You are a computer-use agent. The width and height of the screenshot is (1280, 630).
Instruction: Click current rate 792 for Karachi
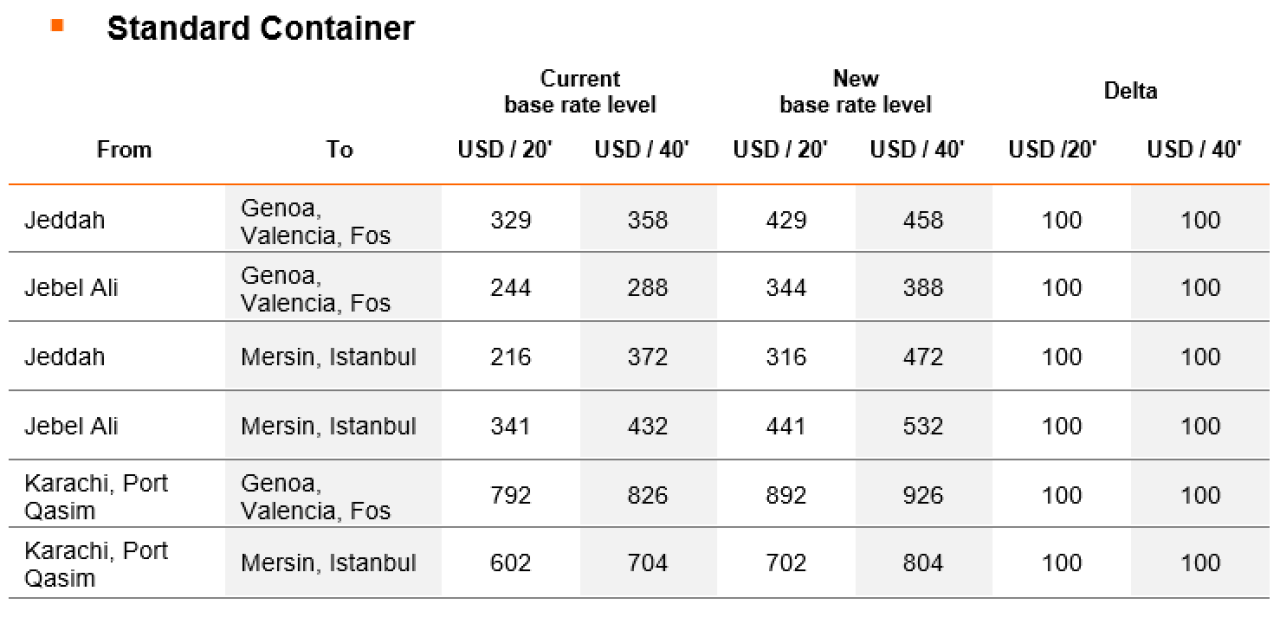(511, 495)
